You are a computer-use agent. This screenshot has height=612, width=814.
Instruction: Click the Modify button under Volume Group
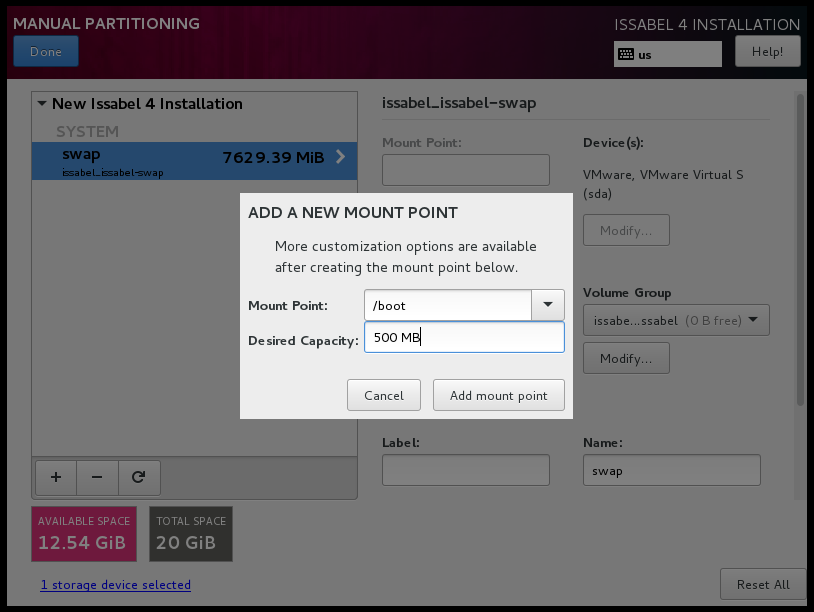coord(625,357)
